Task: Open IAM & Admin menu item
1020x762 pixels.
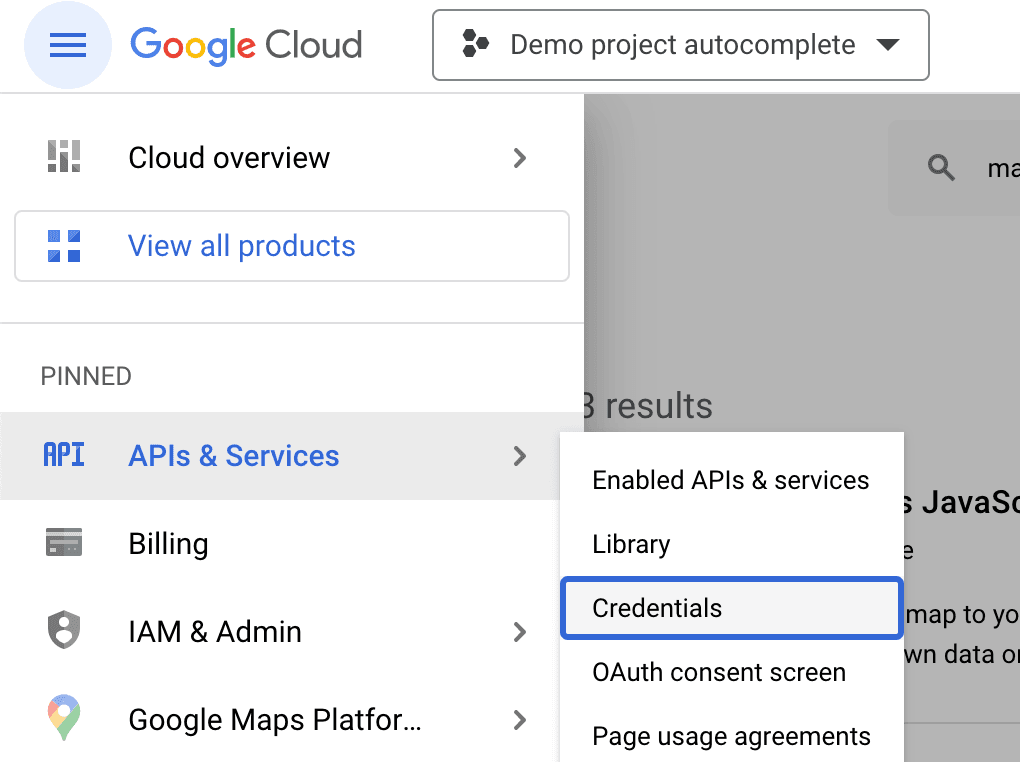Action: click(280, 631)
